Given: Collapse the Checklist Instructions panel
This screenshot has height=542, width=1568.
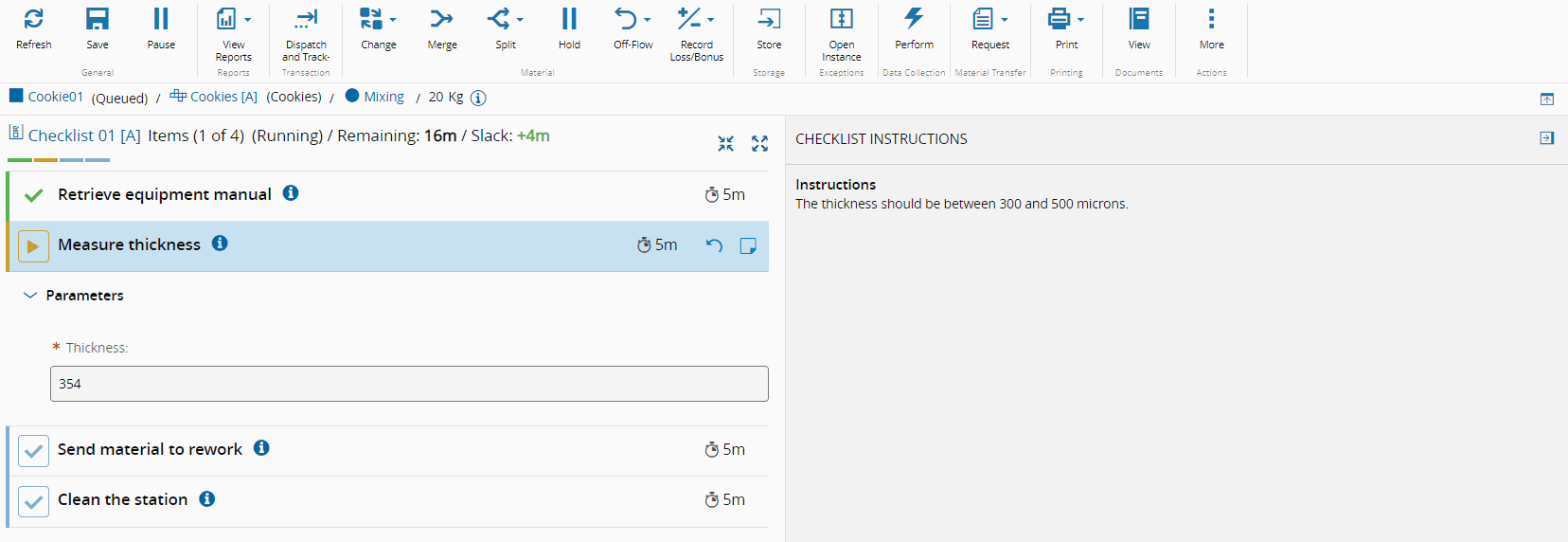Looking at the screenshot, I should [x=1546, y=138].
